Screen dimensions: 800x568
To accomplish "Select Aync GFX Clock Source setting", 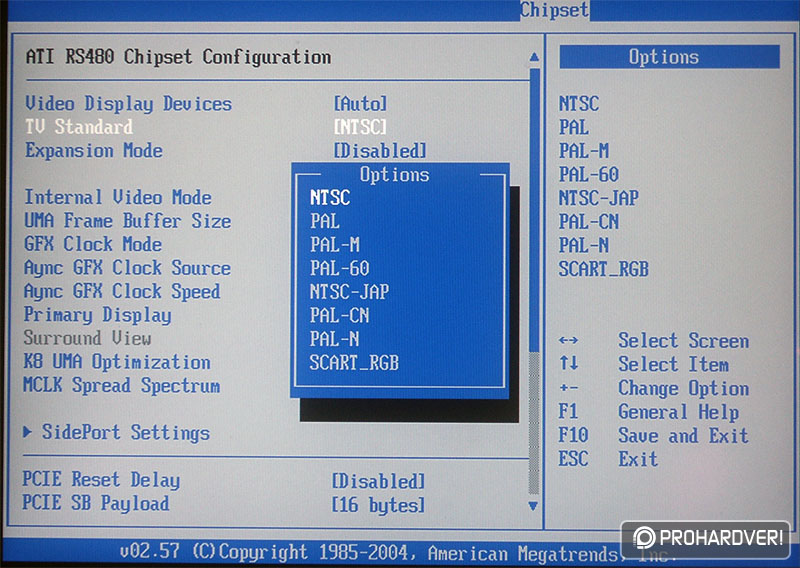I will (128, 268).
